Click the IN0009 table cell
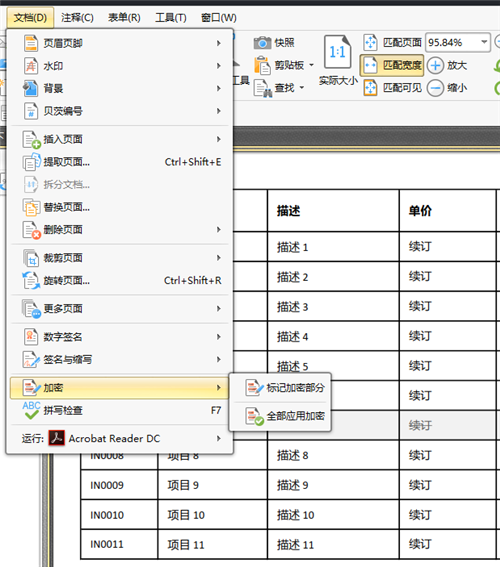Viewport: 500px width, 567px height. pos(119,485)
